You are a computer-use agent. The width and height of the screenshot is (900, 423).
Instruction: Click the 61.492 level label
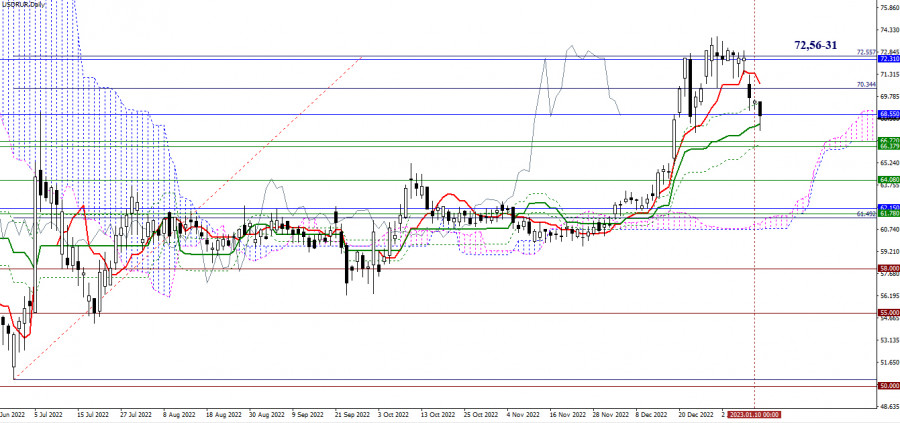point(866,214)
